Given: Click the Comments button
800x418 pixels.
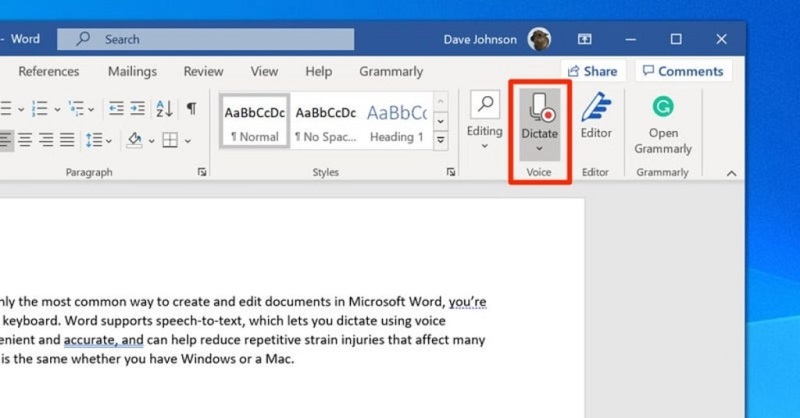Looking at the screenshot, I should click(683, 71).
